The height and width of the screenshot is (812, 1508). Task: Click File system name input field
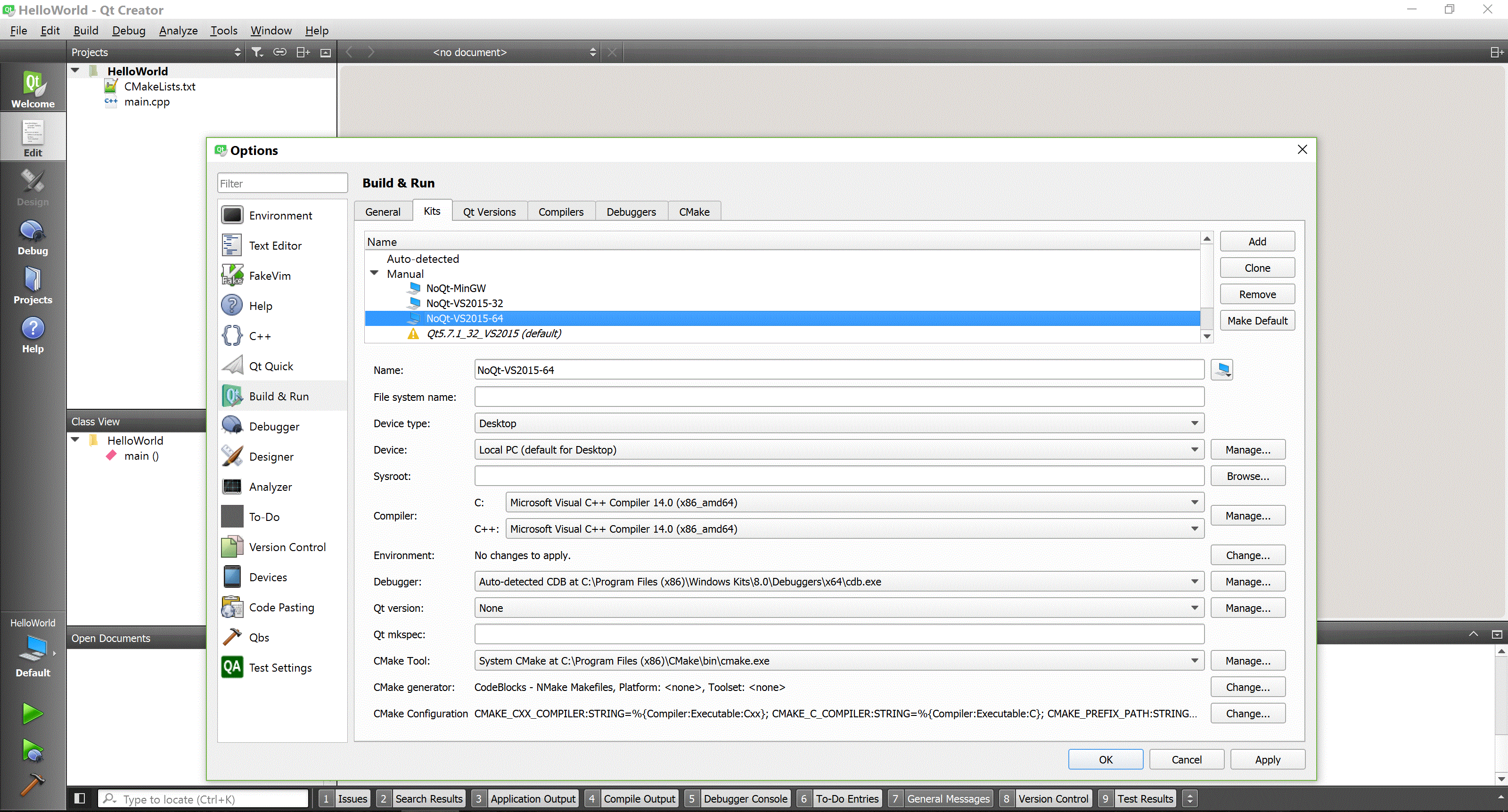tap(839, 397)
